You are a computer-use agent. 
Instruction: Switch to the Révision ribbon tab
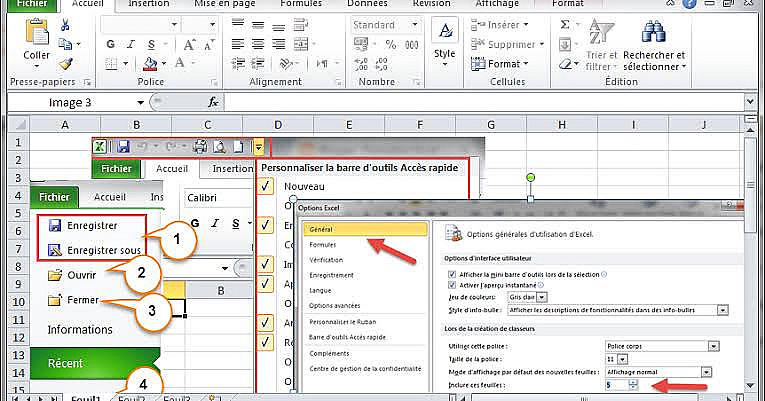pos(432,4)
